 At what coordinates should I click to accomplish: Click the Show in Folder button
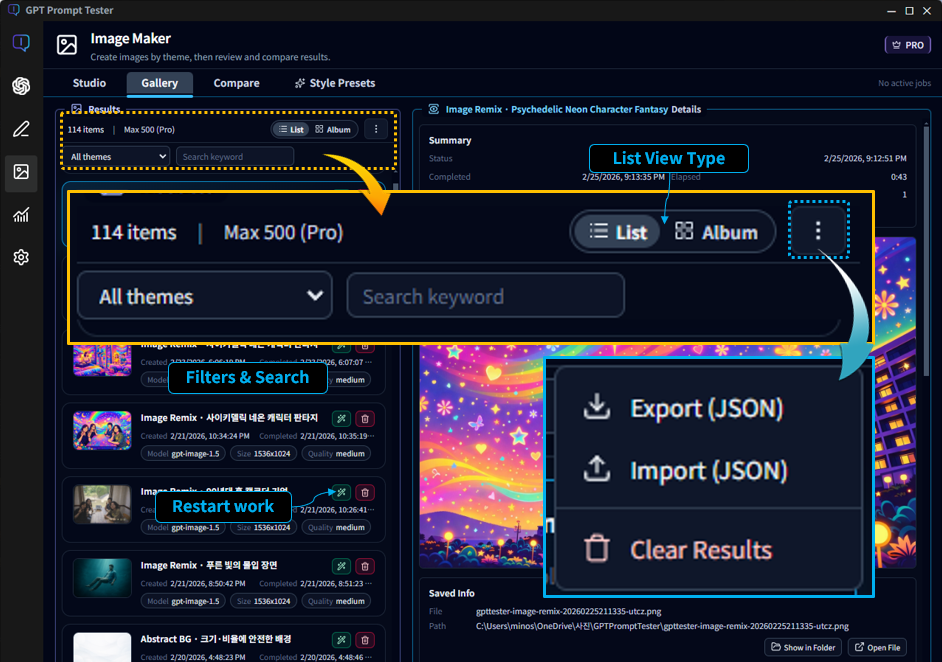click(x=802, y=647)
